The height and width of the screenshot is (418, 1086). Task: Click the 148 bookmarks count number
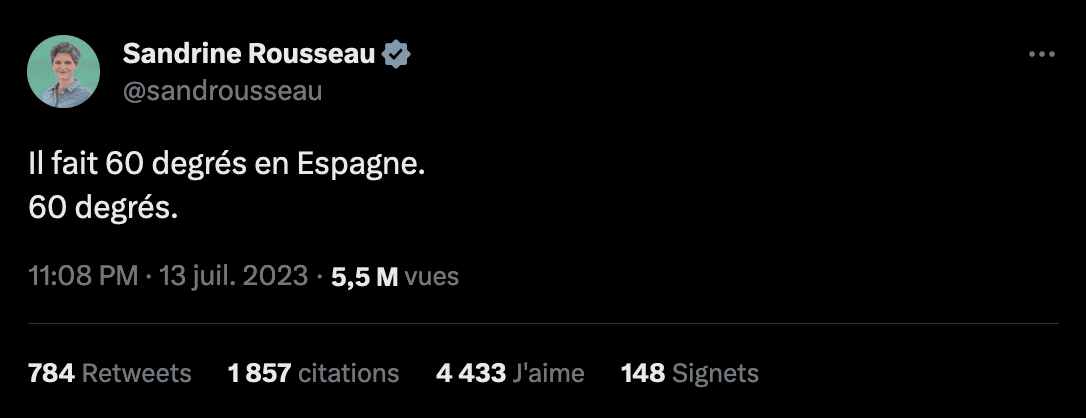coord(643,373)
